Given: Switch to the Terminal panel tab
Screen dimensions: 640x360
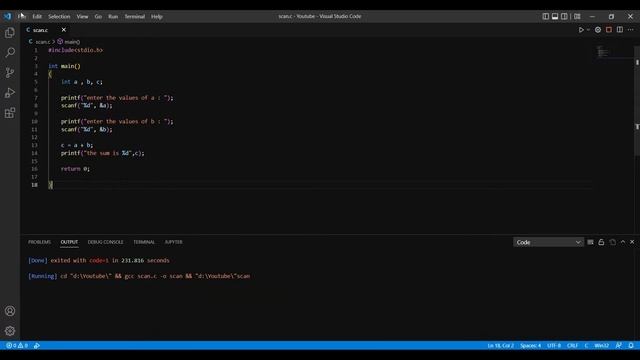Looking at the screenshot, I should click(x=144, y=242).
